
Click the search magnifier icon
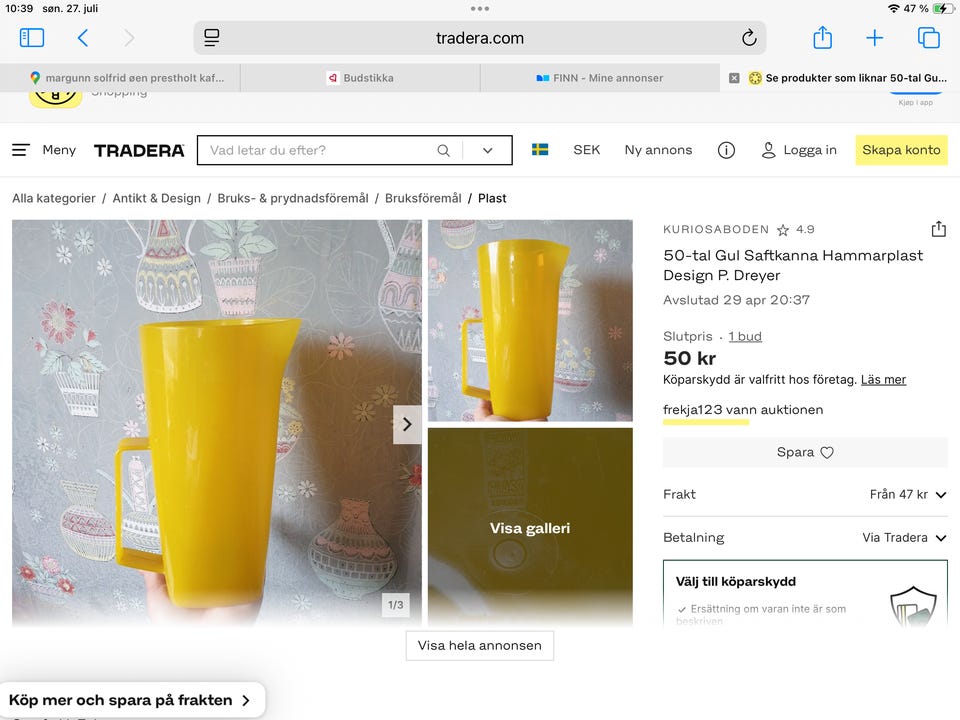[443, 150]
